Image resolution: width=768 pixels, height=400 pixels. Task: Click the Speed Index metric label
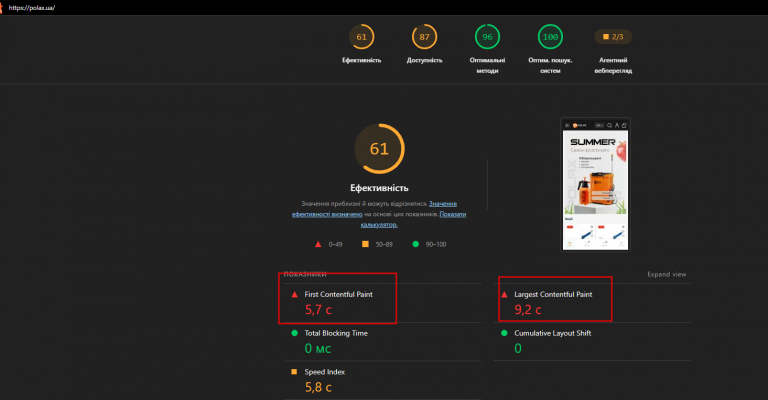pyautogui.click(x=324, y=372)
